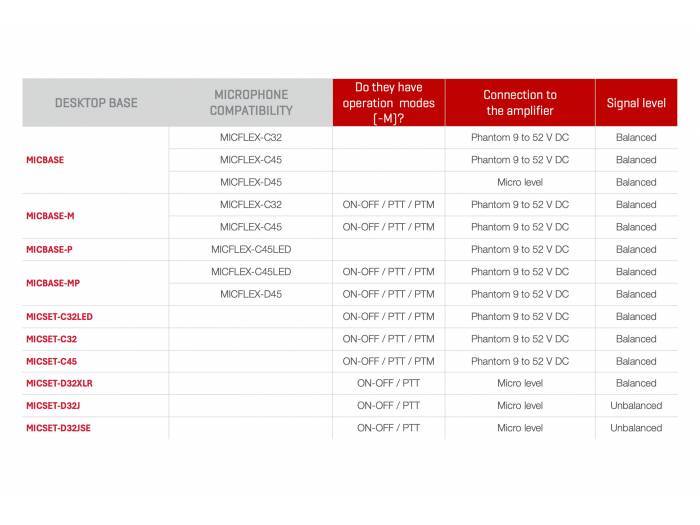This screenshot has height=525, width=700.
Task: Click the MICSET-C32 label
Action: [51, 339]
